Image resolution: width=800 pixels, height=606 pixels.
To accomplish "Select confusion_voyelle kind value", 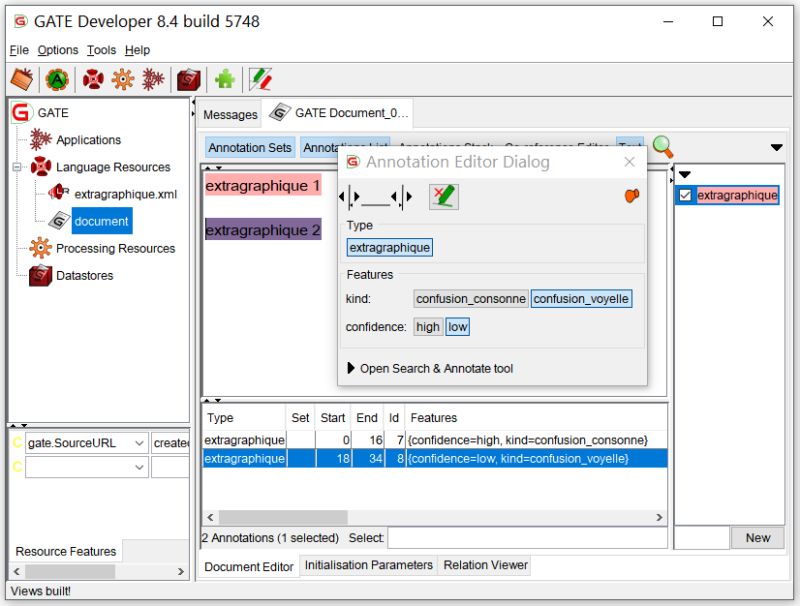I will click(x=581, y=298).
